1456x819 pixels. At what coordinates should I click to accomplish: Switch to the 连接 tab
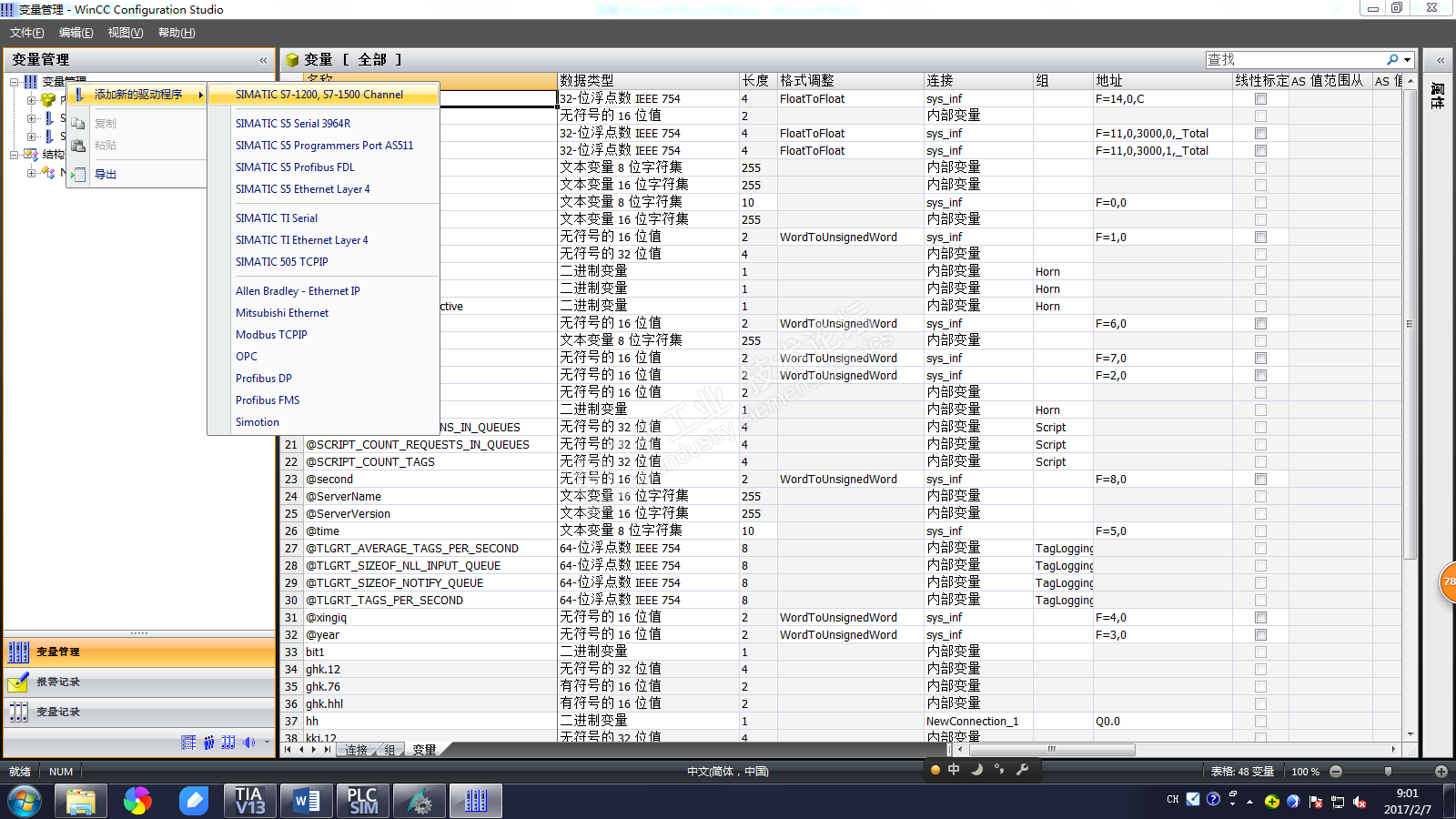357,750
